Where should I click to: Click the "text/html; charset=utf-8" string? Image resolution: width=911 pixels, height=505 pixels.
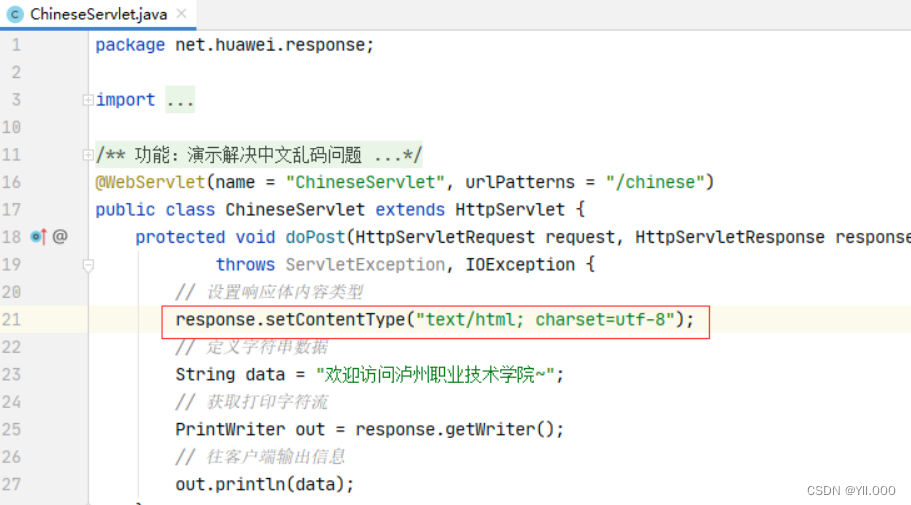click(545, 320)
